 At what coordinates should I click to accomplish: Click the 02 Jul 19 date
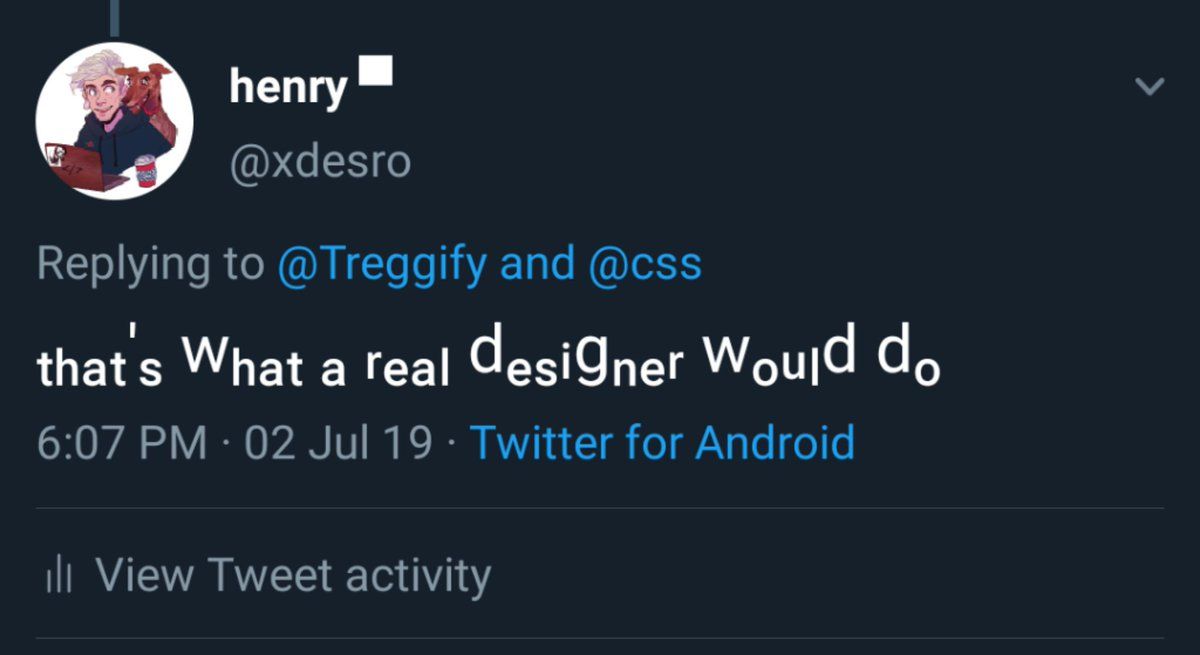coord(338,442)
